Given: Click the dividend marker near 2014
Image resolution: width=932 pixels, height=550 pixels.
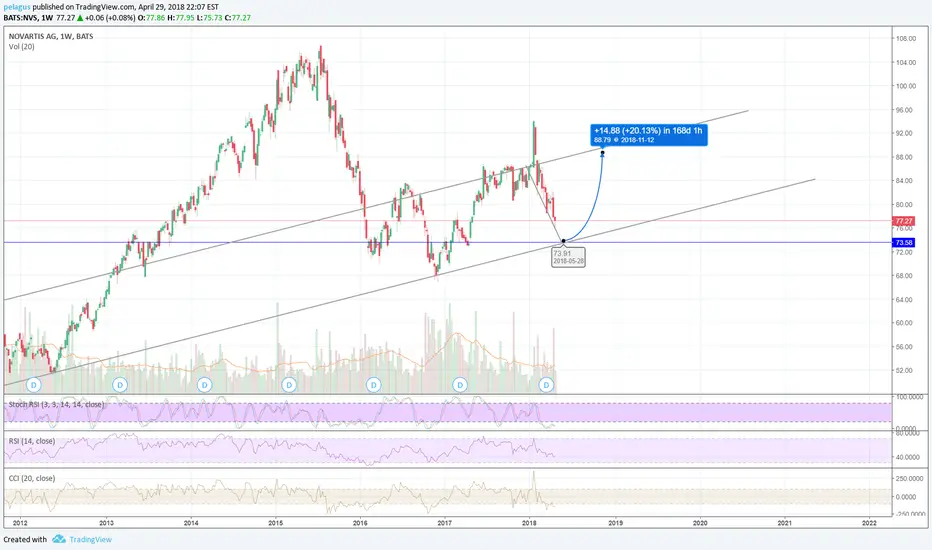Looking at the screenshot, I should coord(204,385).
